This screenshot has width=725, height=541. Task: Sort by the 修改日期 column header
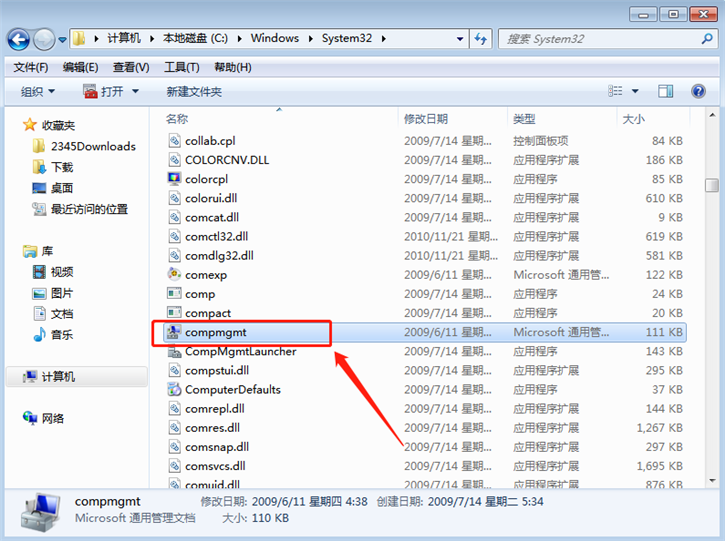pyautogui.click(x=426, y=119)
